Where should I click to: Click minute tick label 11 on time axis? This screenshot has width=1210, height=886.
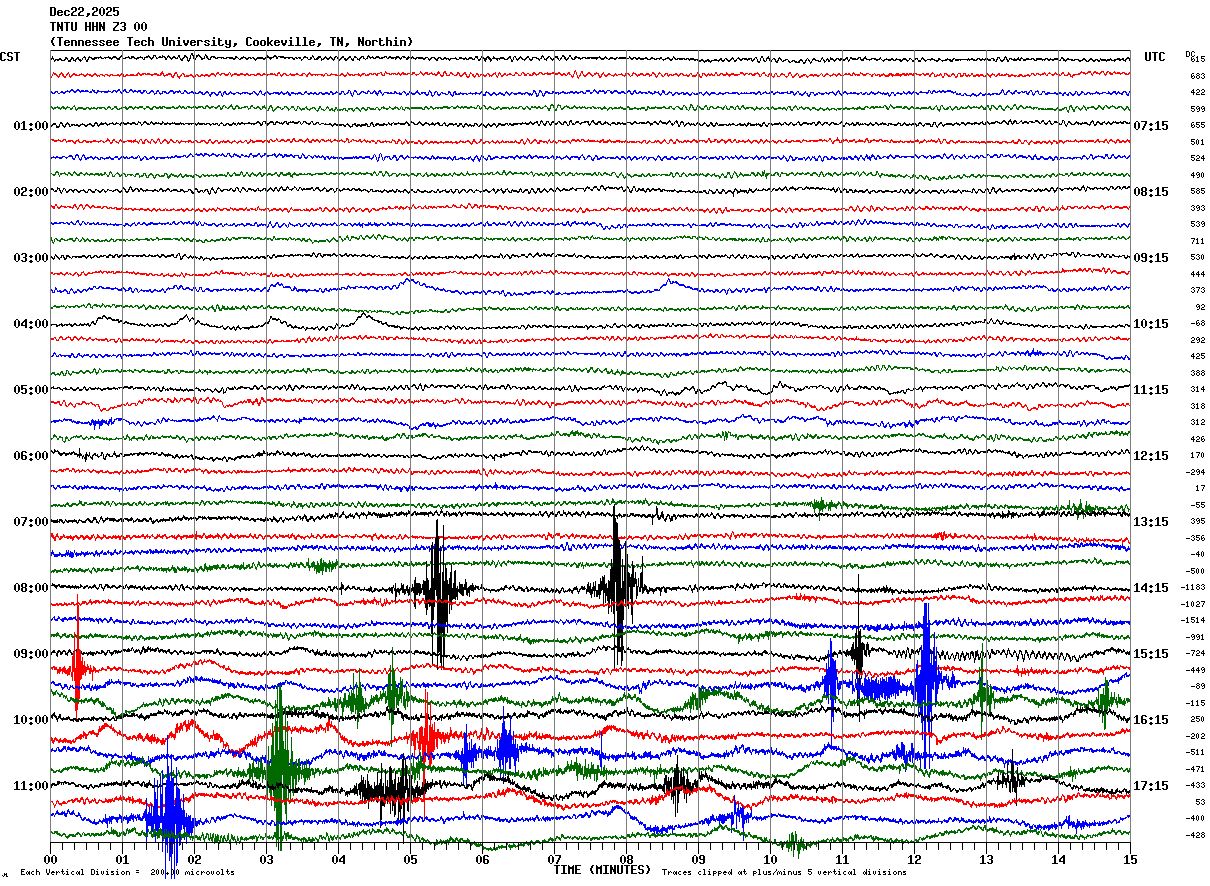(843, 860)
